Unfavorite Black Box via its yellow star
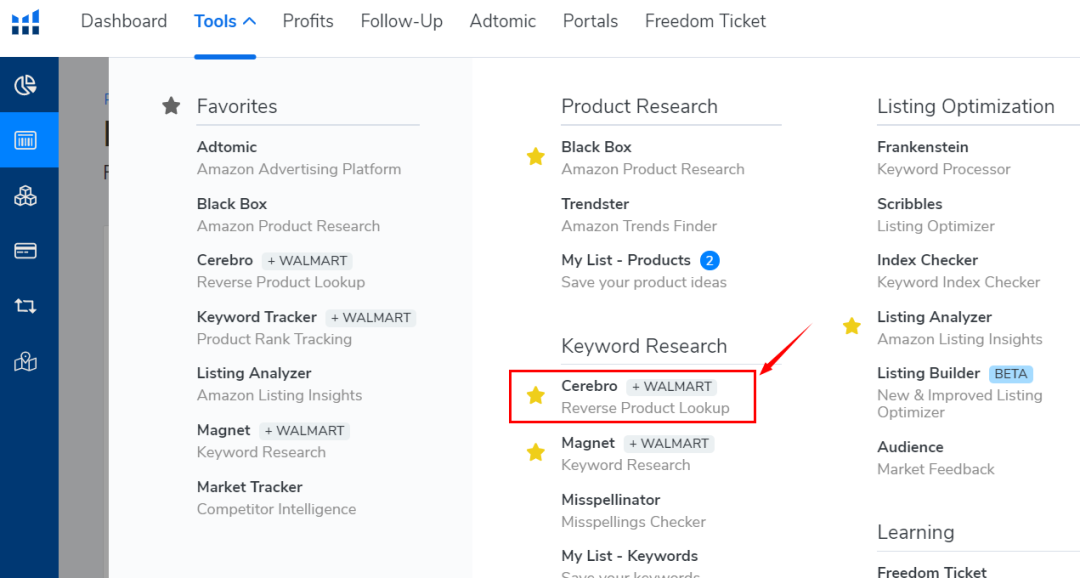The image size is (1080, 578). [535, 157]
